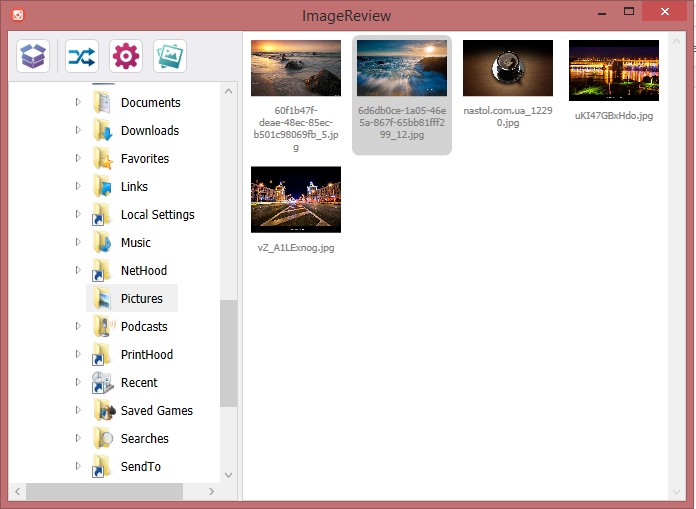The width and height of the screenshot is (696, 509).
Task: Click the Searches magnifier folder icon
Action: click(x=103, y=438)
